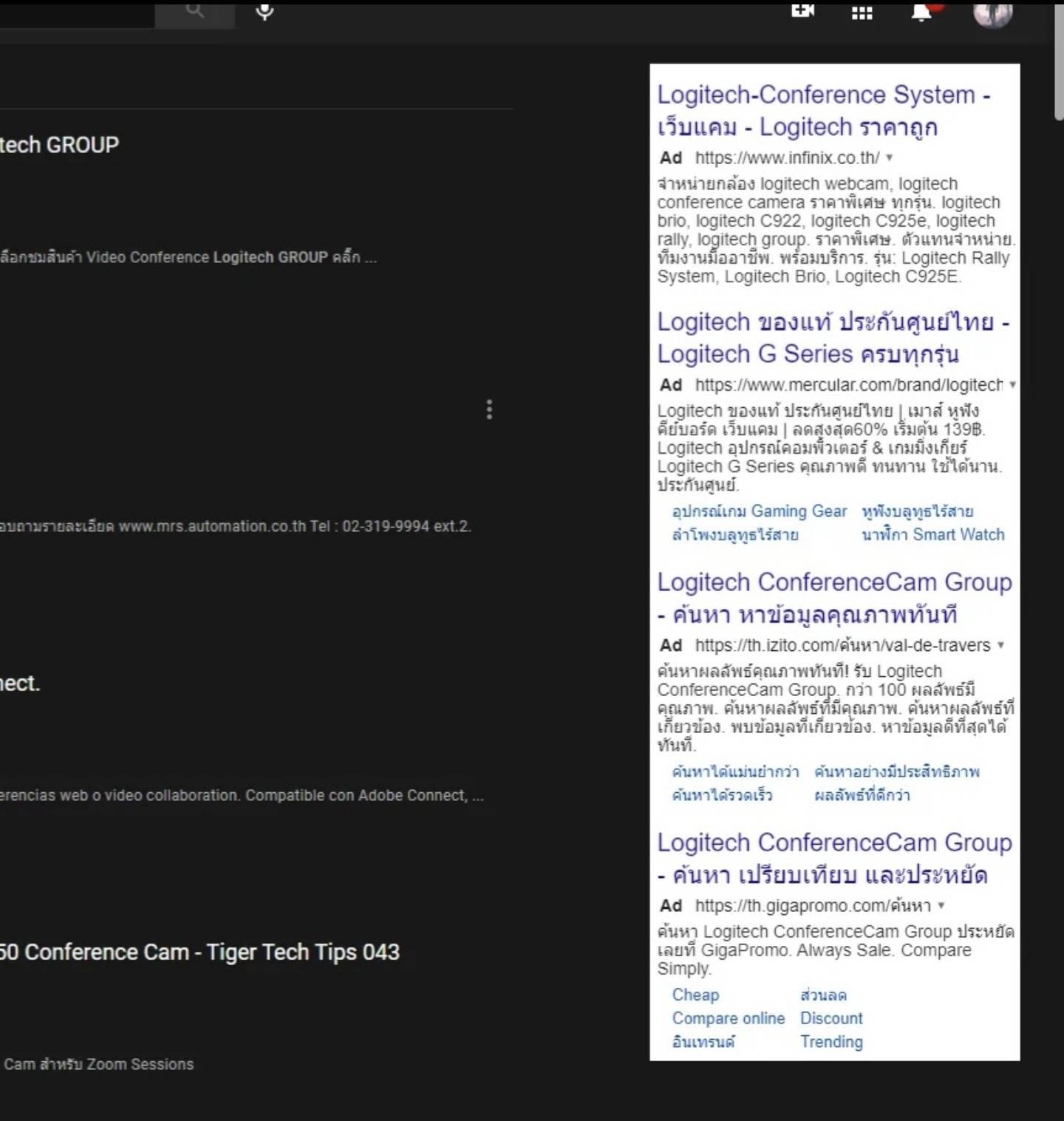Open the notifications bell
The height and width of the screenshot is (1121, 1064).
(x=921, y=12)
